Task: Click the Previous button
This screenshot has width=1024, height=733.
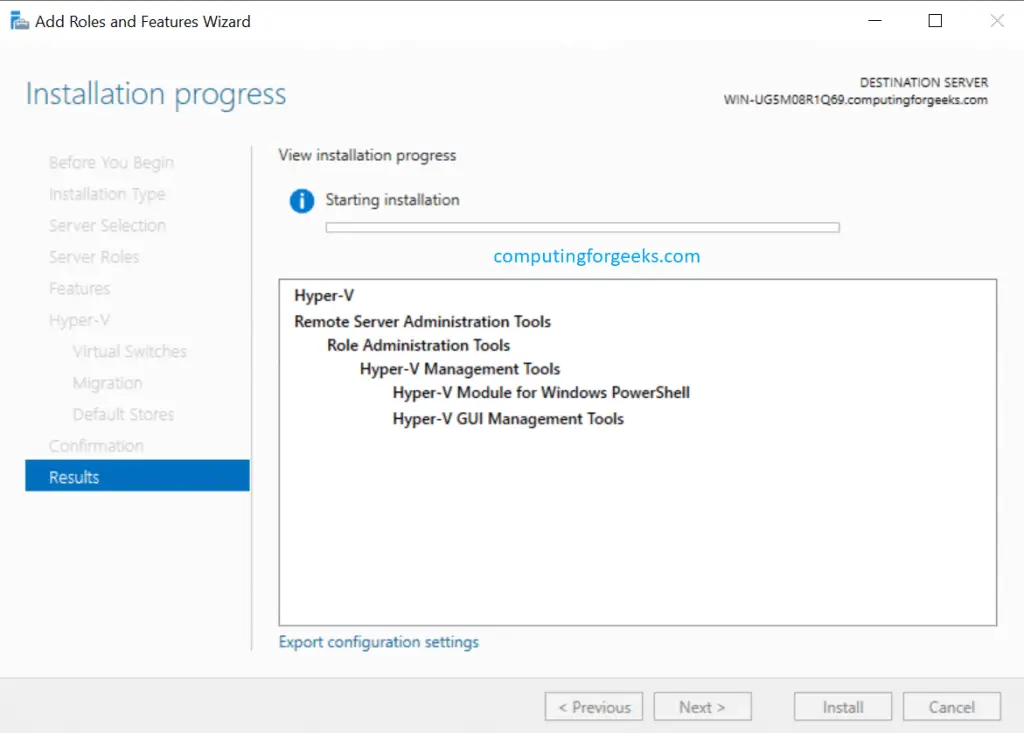Action: click(594, 707)
